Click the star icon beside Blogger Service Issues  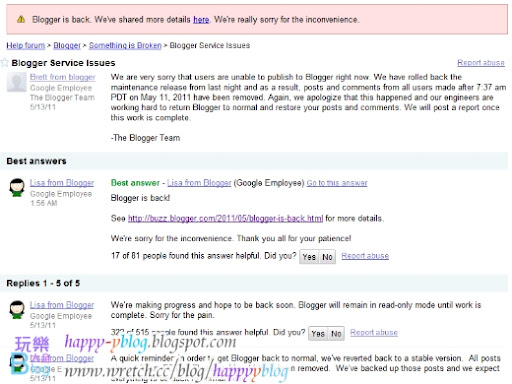click(x=4, y=63)
